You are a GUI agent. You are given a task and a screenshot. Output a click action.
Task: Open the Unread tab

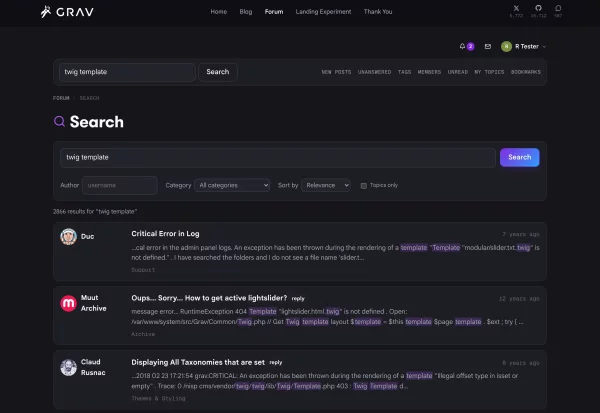pos(458,72)
